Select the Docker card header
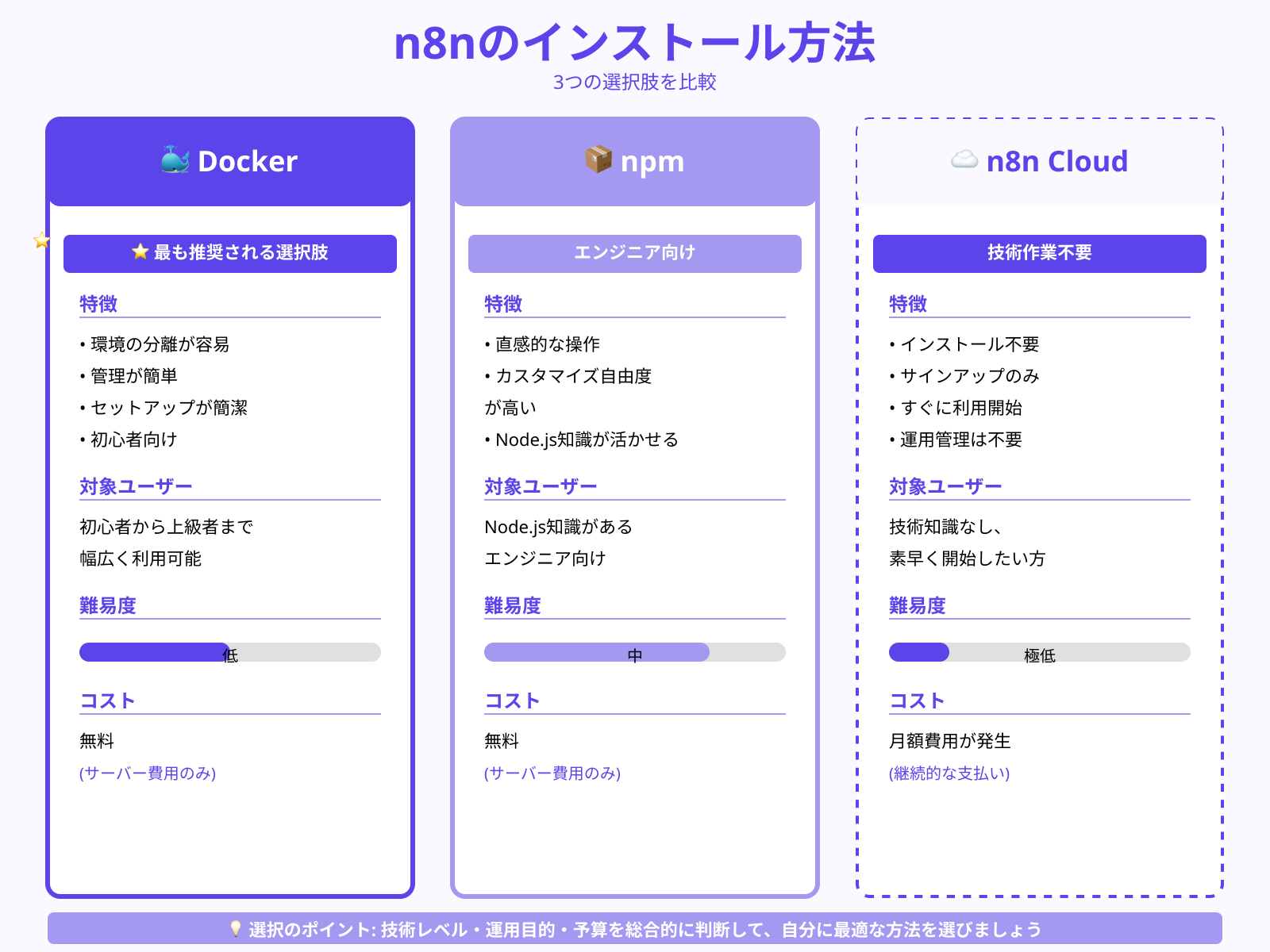1270x952 pixels. (230, 161)
